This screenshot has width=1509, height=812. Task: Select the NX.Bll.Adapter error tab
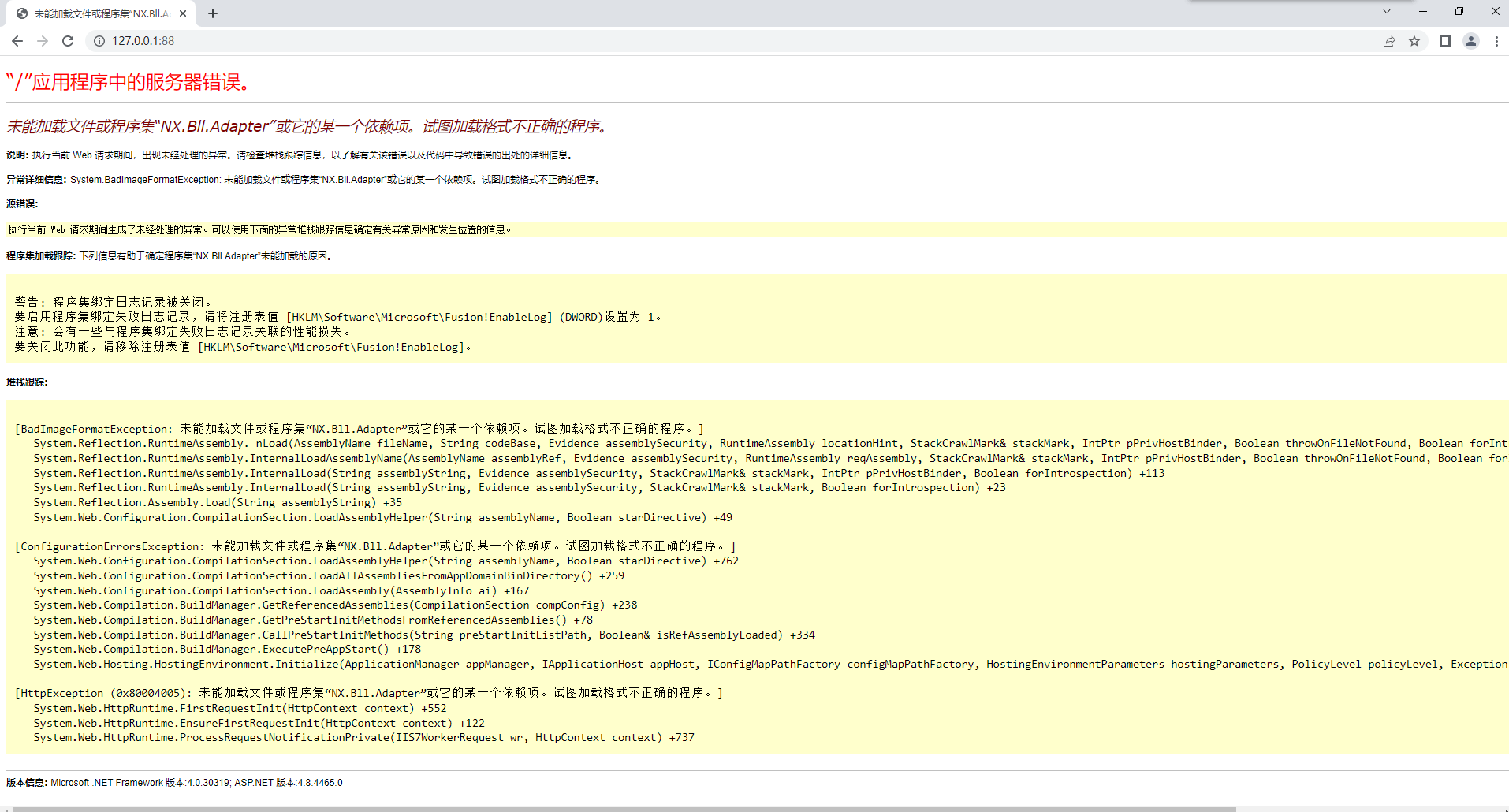pos(95,13)
